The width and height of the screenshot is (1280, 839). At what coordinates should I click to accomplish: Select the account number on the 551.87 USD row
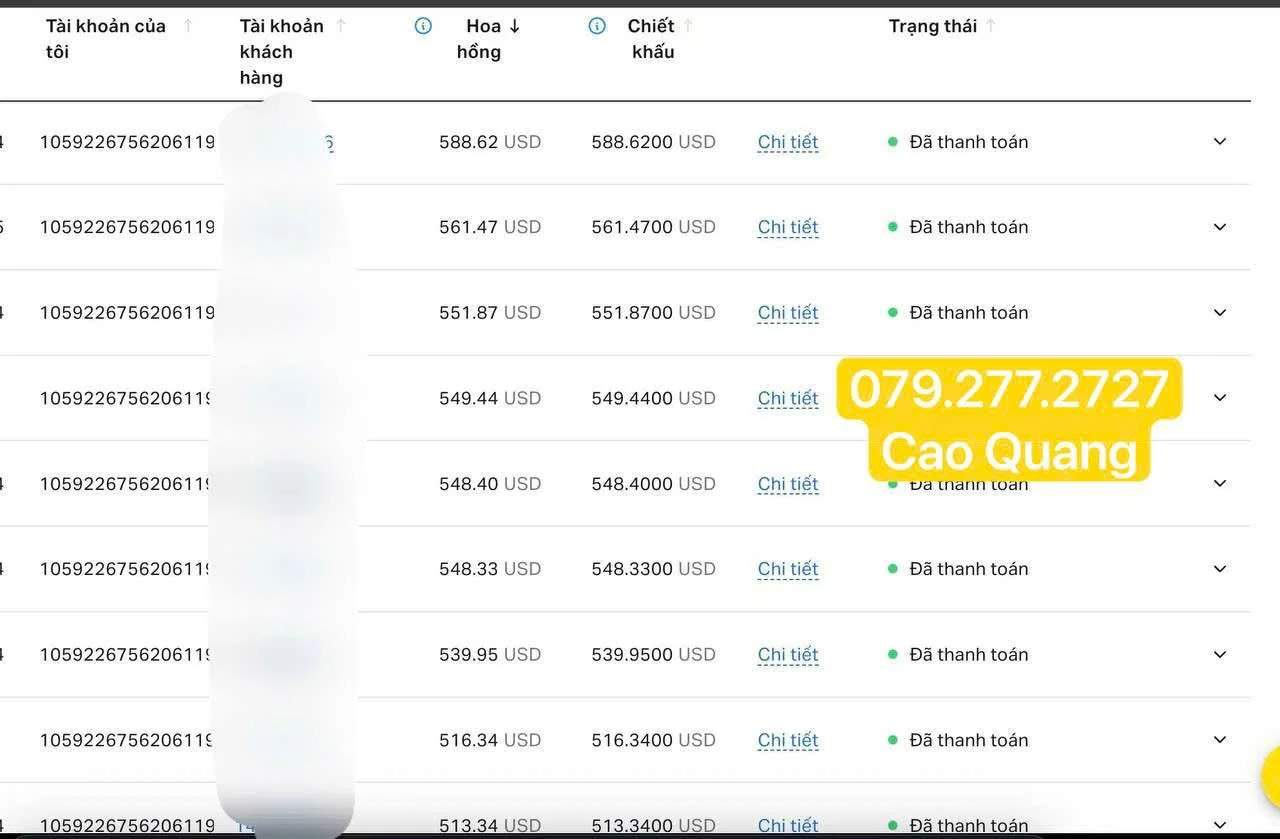point(127,312)
